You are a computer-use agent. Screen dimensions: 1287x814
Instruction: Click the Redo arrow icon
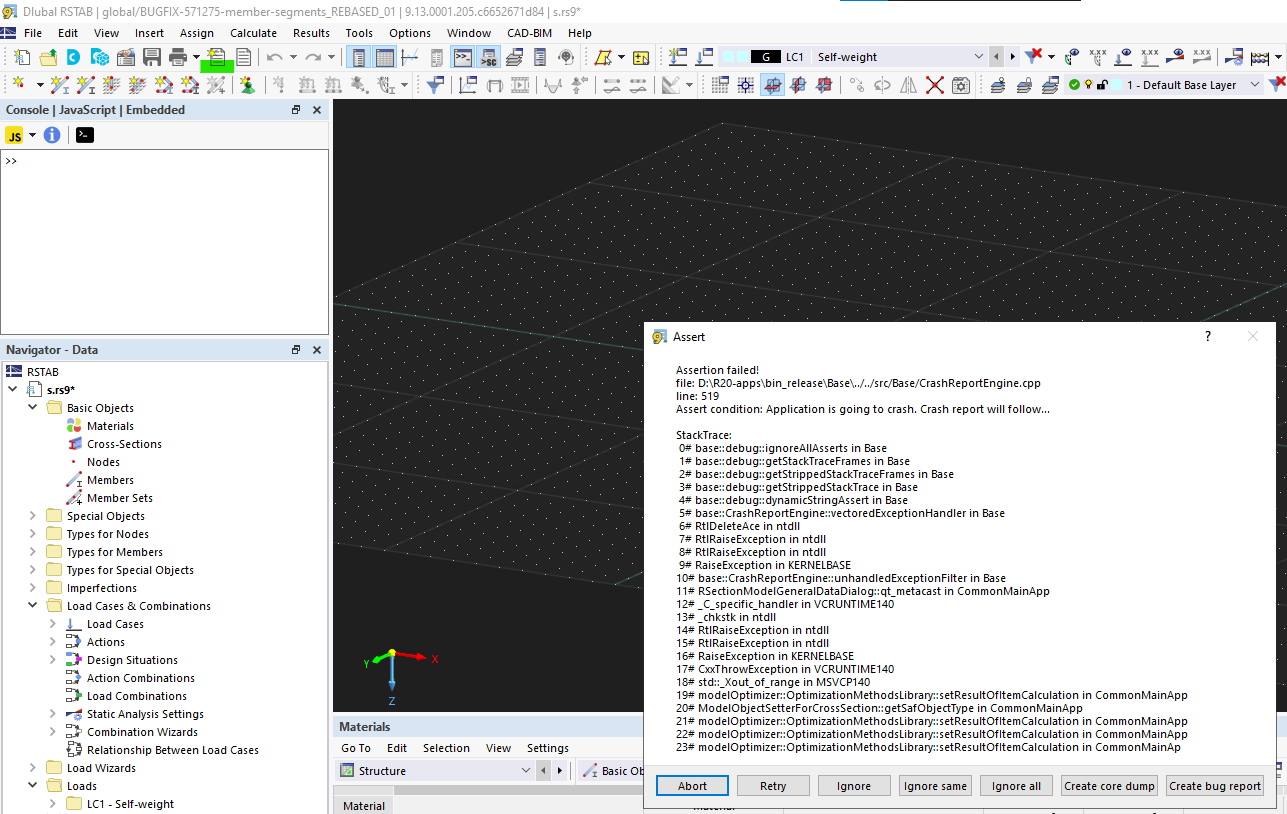pos(313,57)
